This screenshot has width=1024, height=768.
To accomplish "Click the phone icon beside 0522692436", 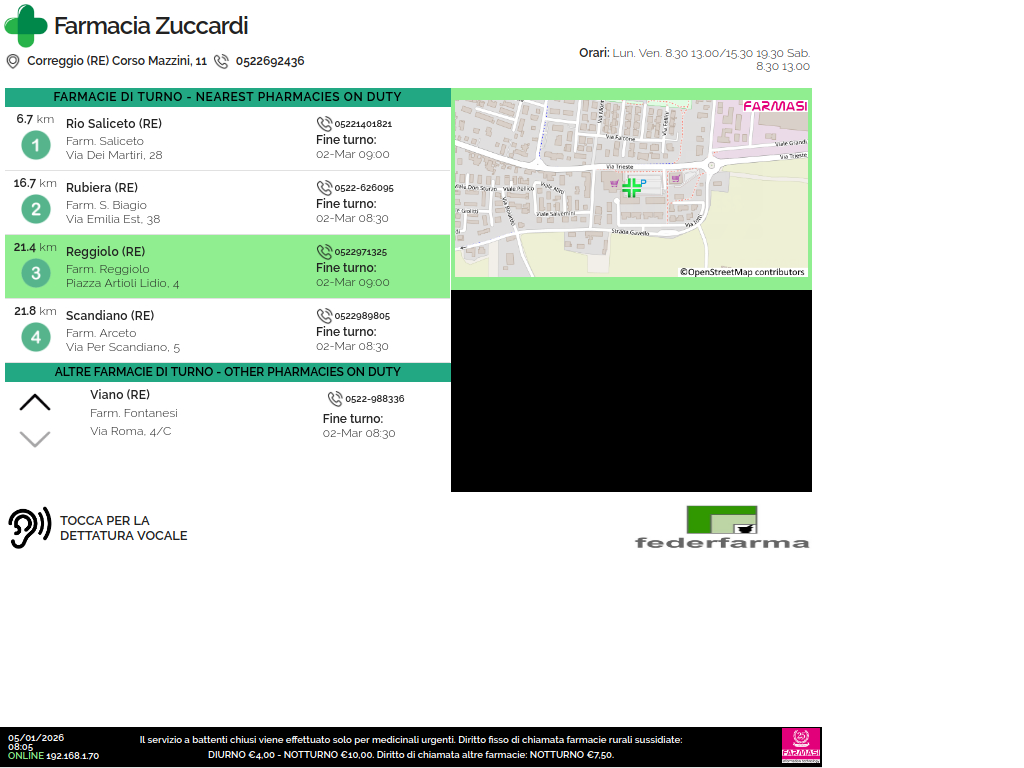I will pyautogui.click(x=221, y=61).
